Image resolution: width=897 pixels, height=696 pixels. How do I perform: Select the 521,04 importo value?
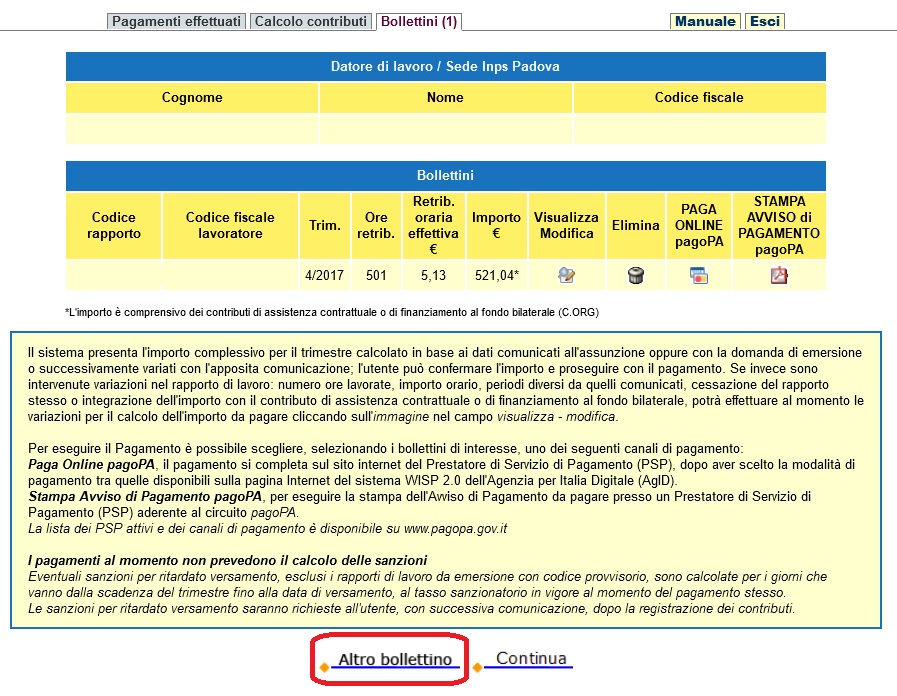point(496,276)
